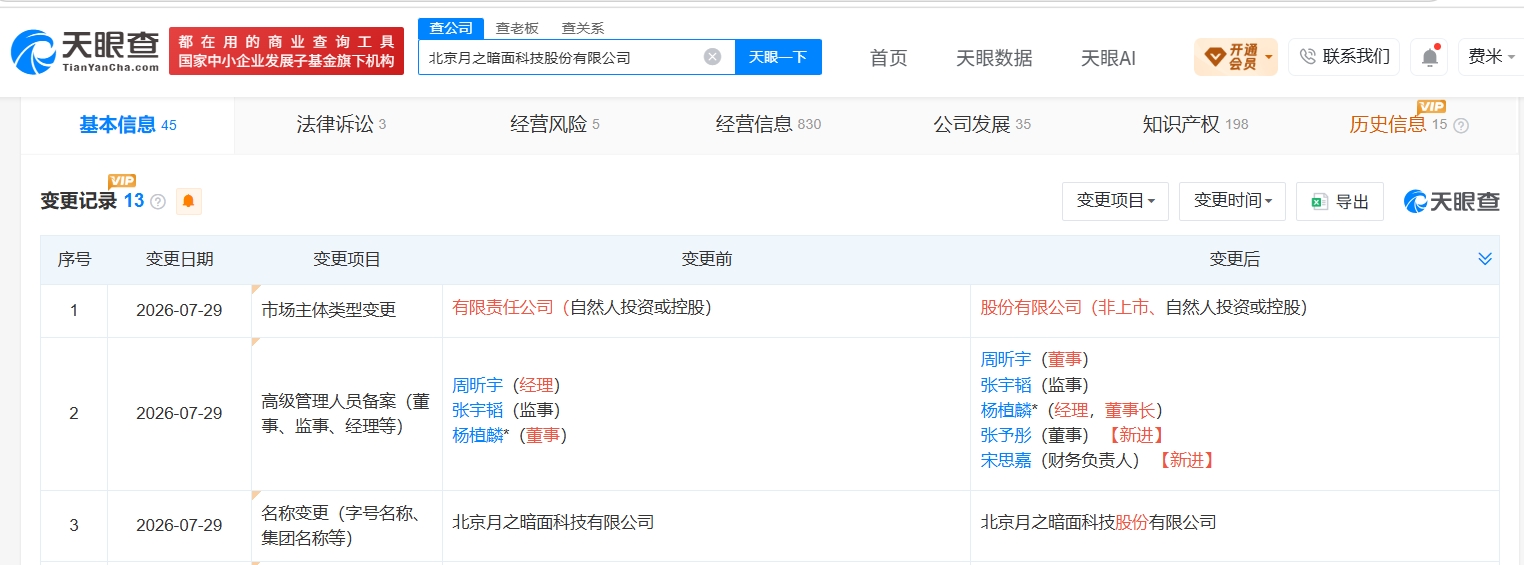Screen dimensions: 1524x565
Task: Export records with the 导出 Excel button
Action: coord(1339,201)
